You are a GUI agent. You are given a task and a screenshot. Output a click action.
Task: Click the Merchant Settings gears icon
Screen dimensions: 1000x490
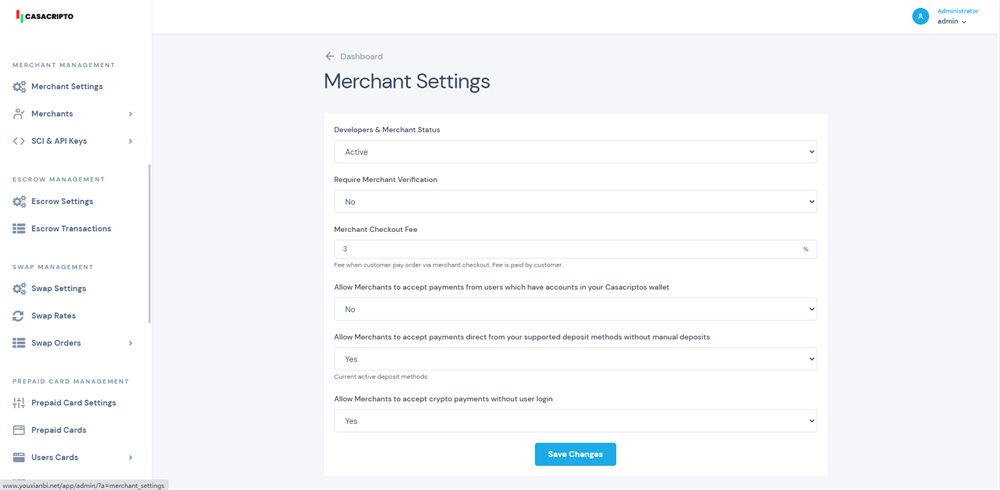coord(19,87)
